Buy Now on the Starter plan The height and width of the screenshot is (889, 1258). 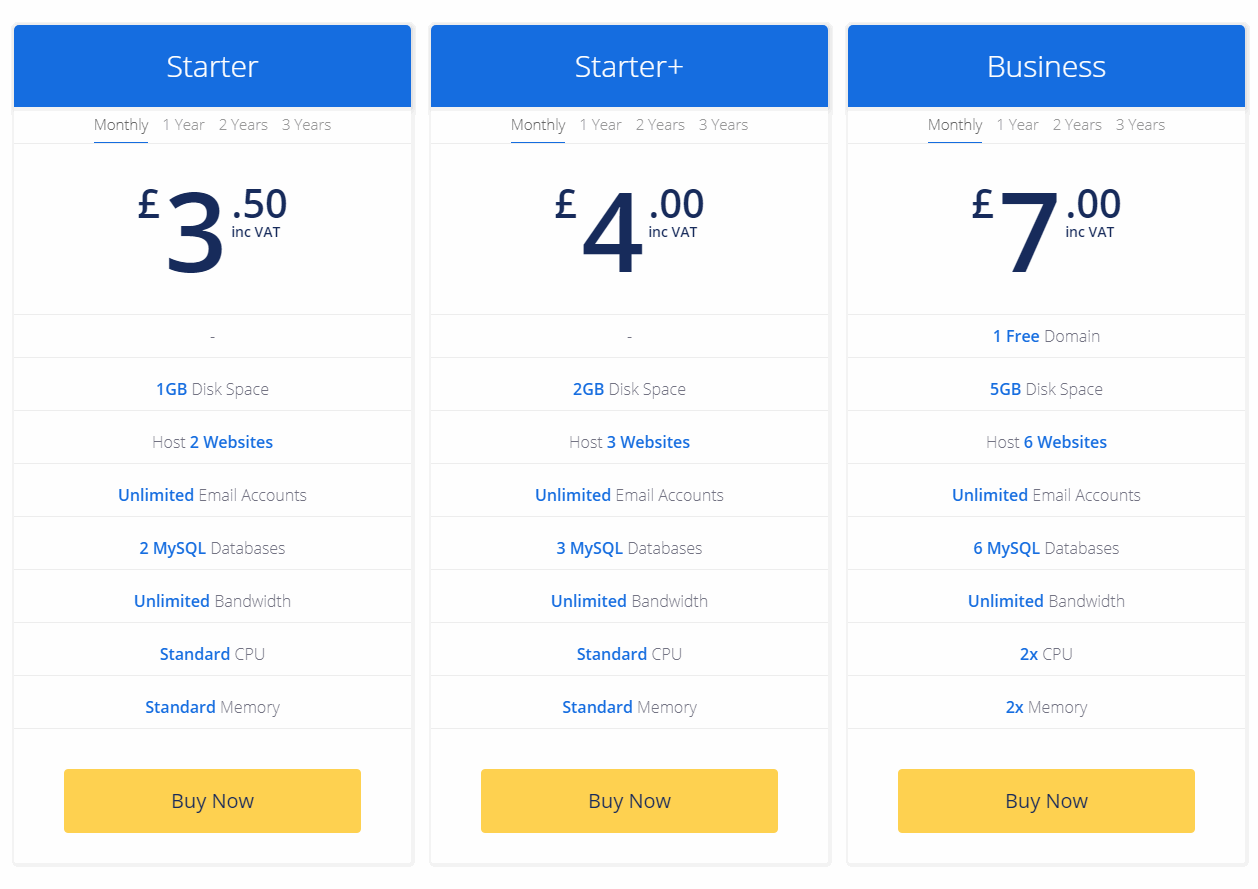212,800
